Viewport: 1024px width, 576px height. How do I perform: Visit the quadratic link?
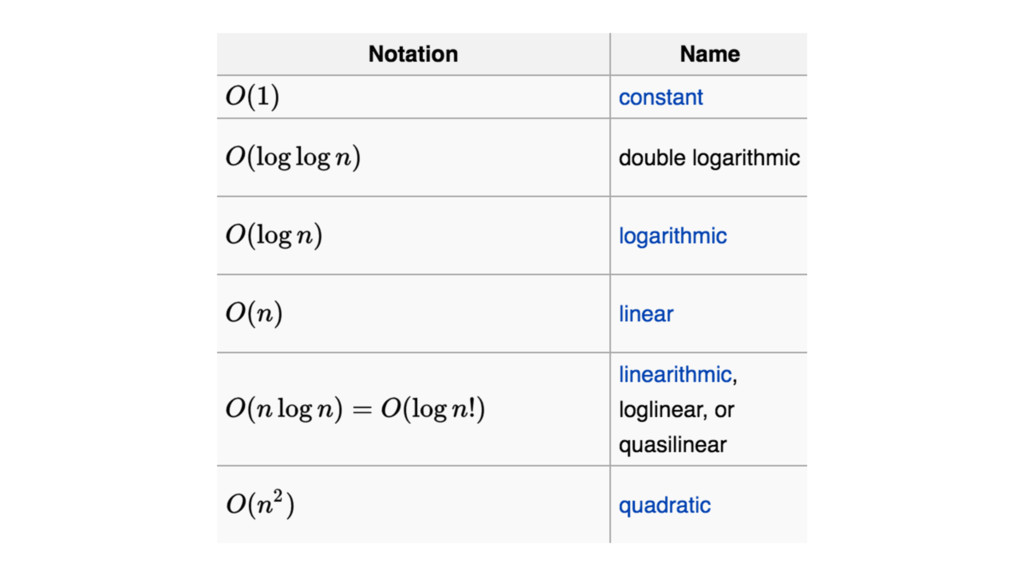664,505
